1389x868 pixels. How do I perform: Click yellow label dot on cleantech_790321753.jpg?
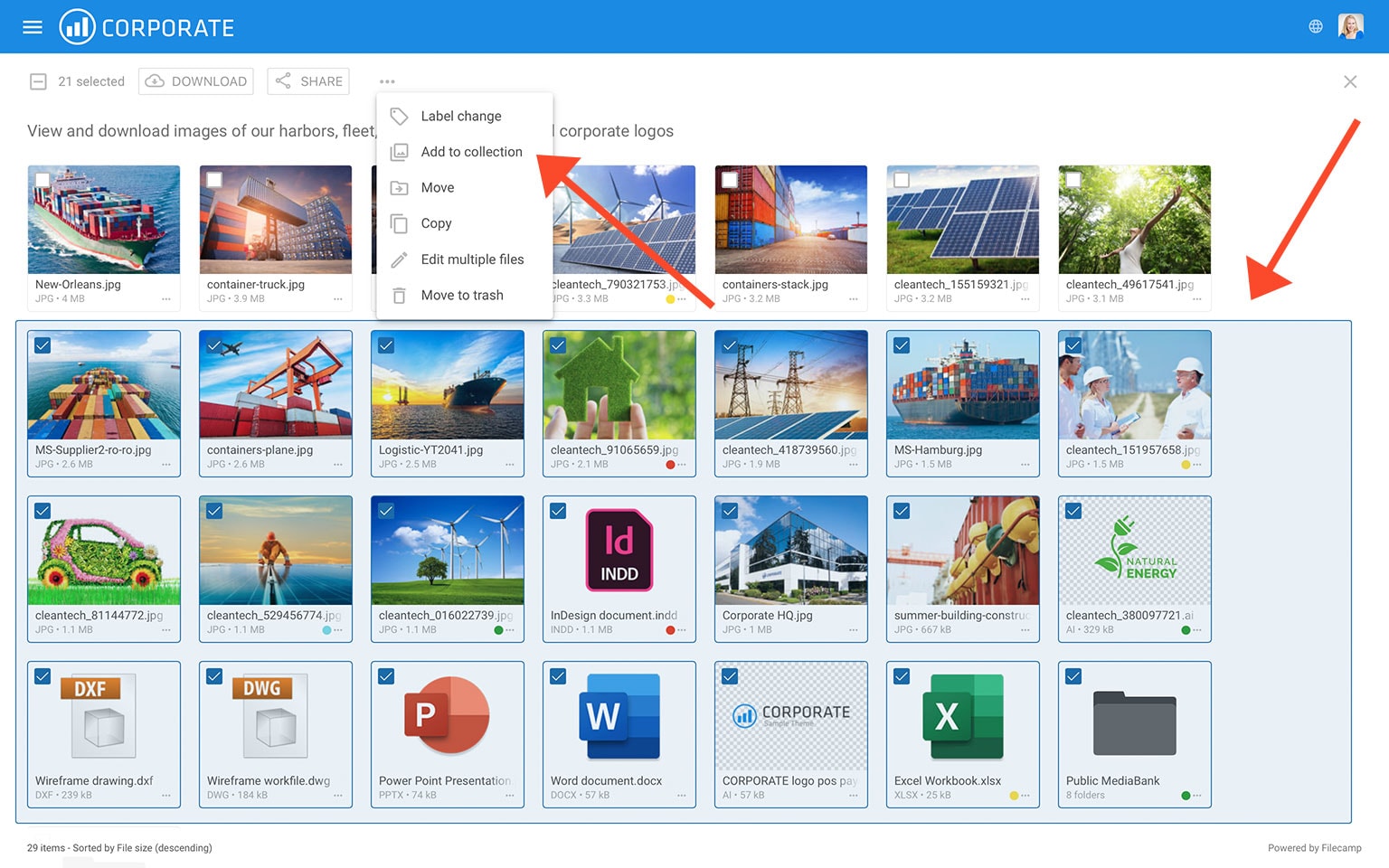click(x=670, y=299)
